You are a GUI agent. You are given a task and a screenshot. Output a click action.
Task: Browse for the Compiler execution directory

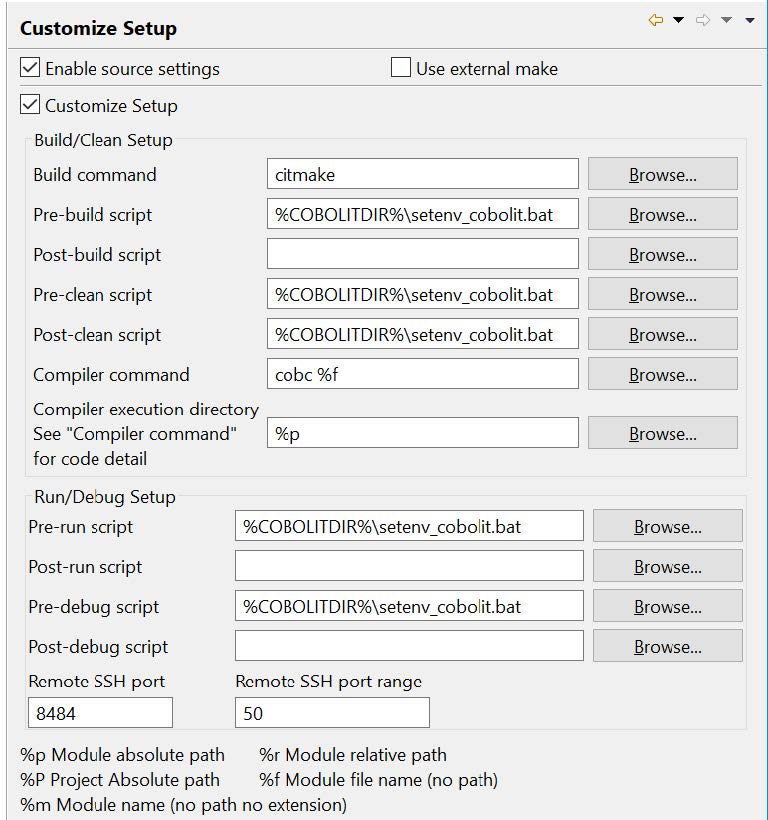click(x=662, y=433)
